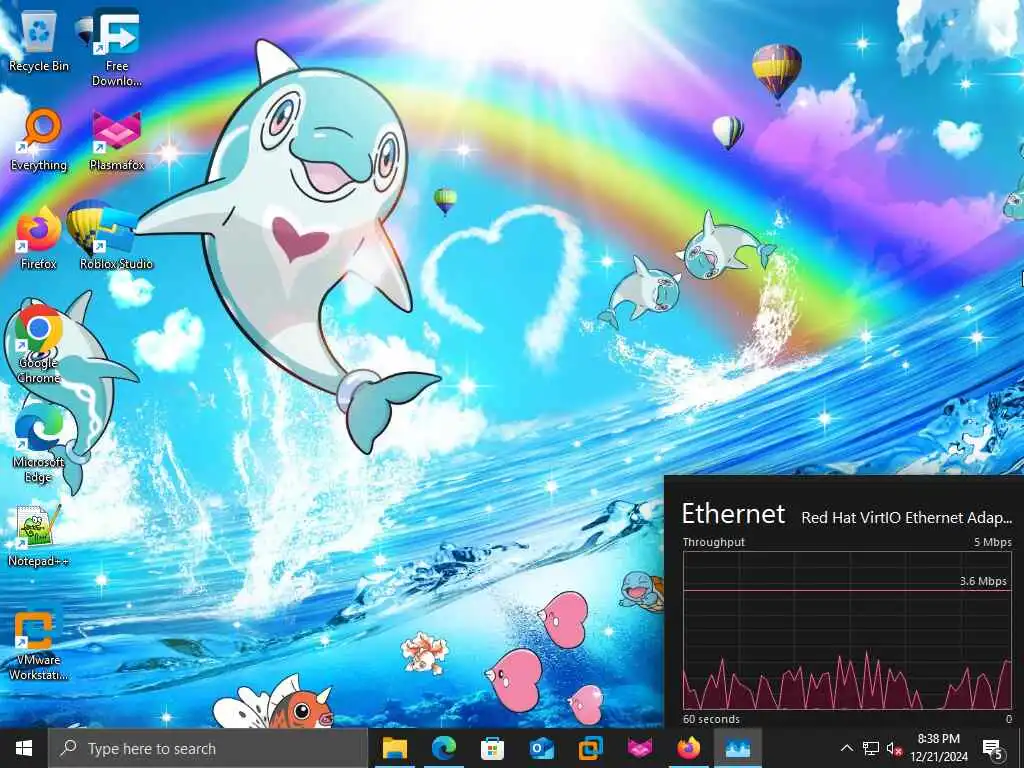Viewport: 1024px width, 768px height.
Task: Select the Firefox desktop shortcut
Action: 39,238
